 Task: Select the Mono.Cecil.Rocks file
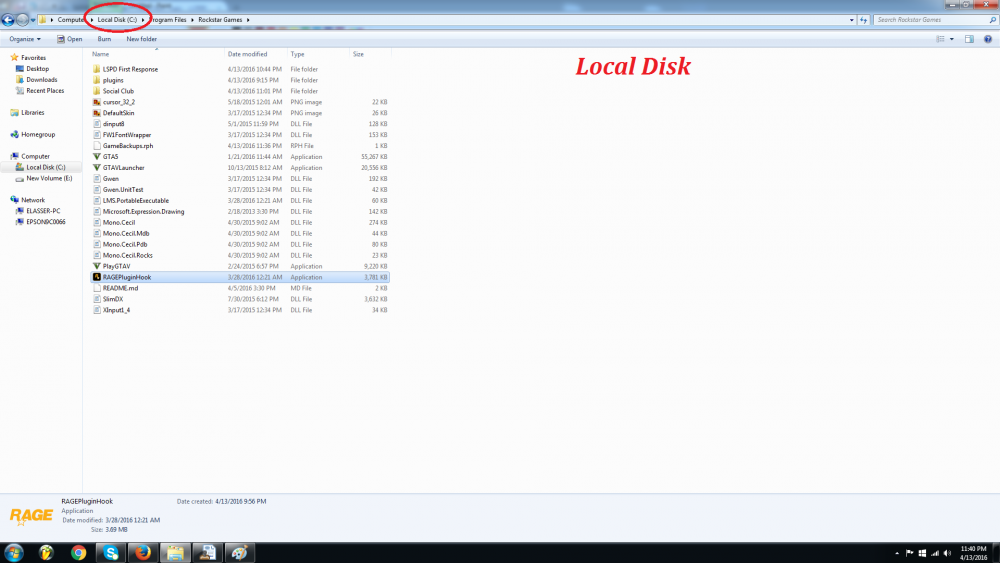pyautogui.click(x=128, y=255)
